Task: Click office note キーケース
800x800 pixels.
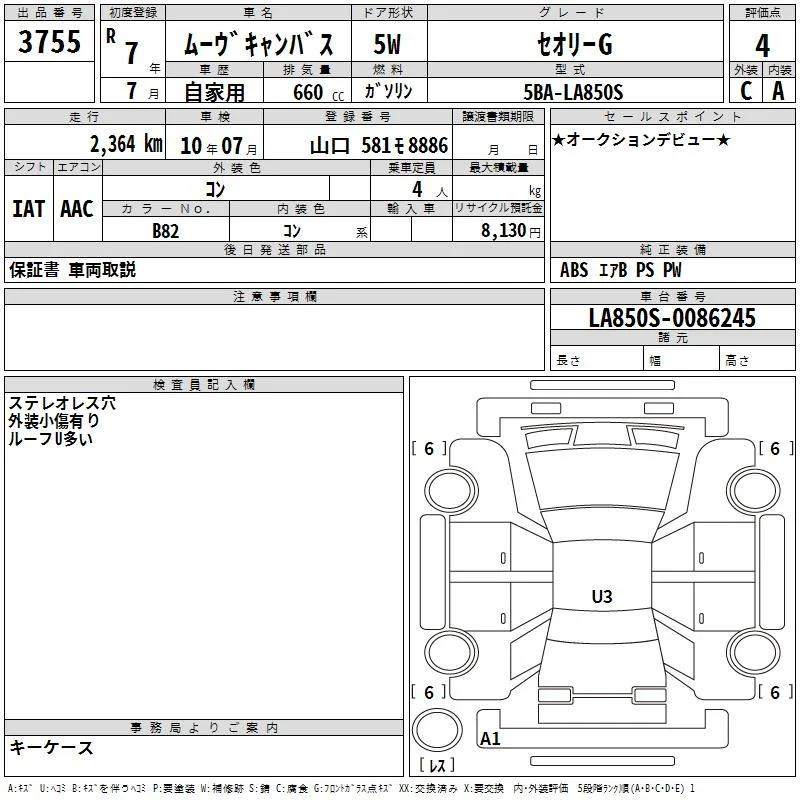Action: [52, 747]
